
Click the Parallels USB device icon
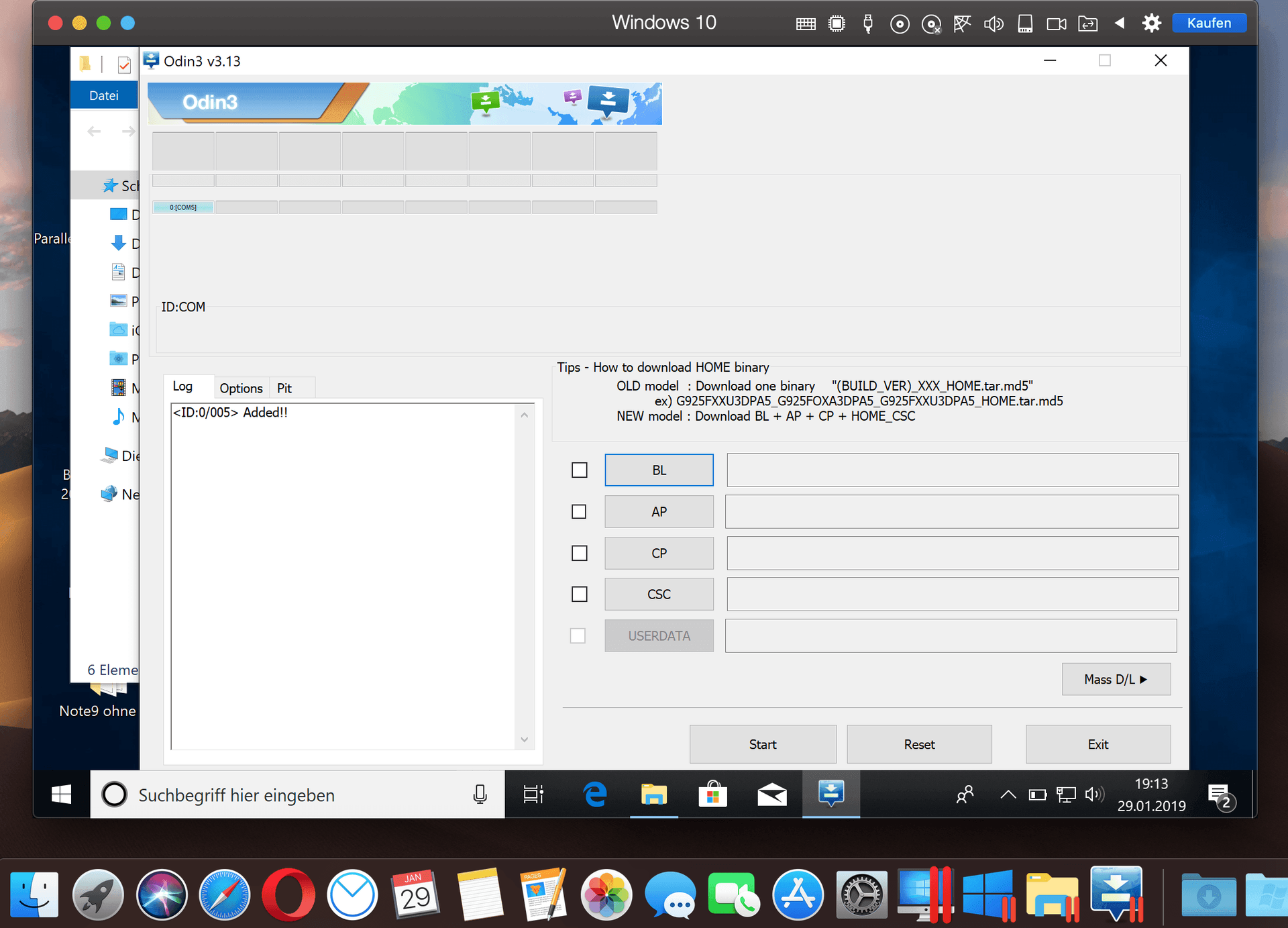point(868,23)
